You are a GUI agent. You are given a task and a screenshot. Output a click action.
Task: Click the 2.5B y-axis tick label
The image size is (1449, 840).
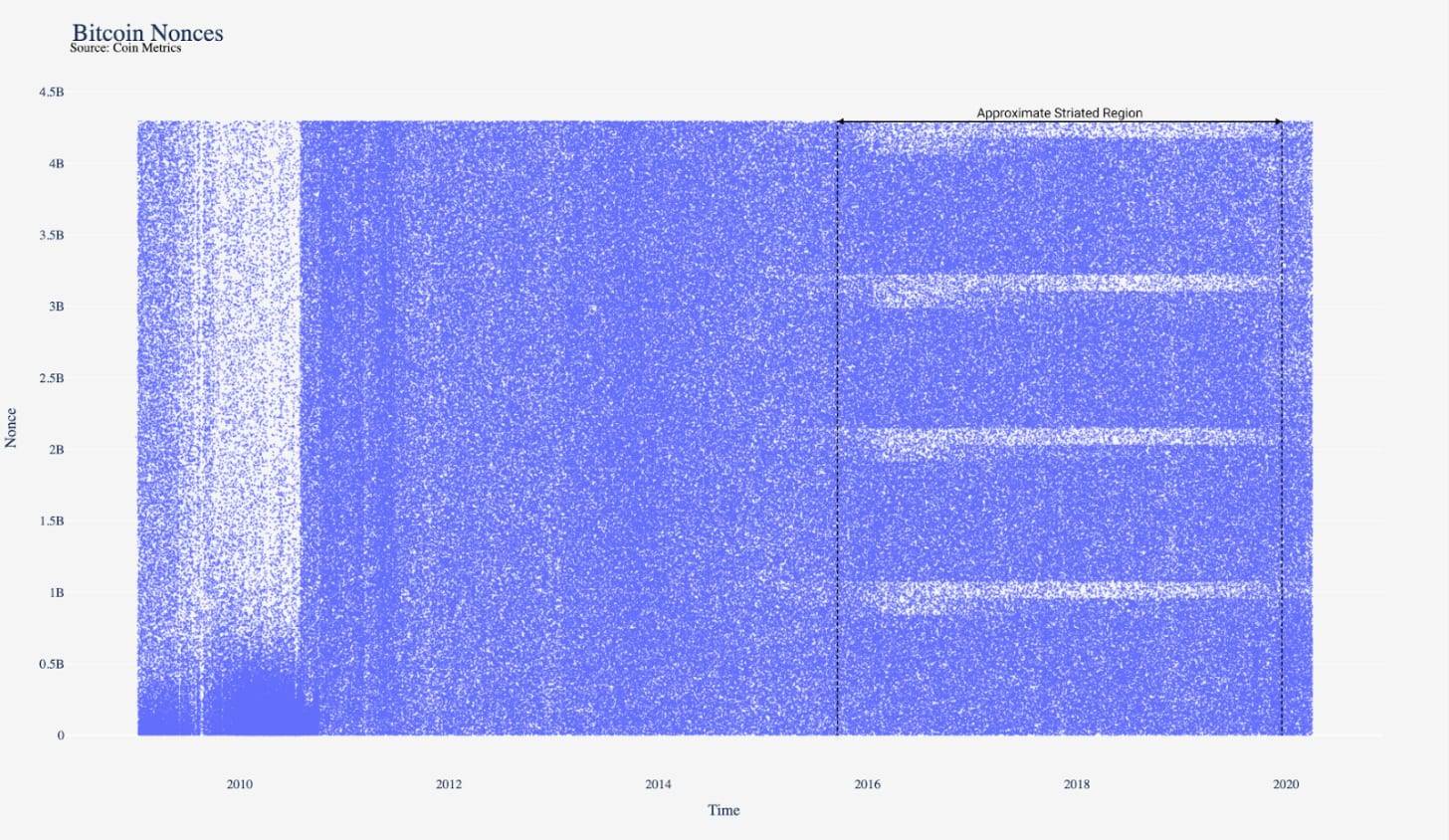click(x=52, y=378)
